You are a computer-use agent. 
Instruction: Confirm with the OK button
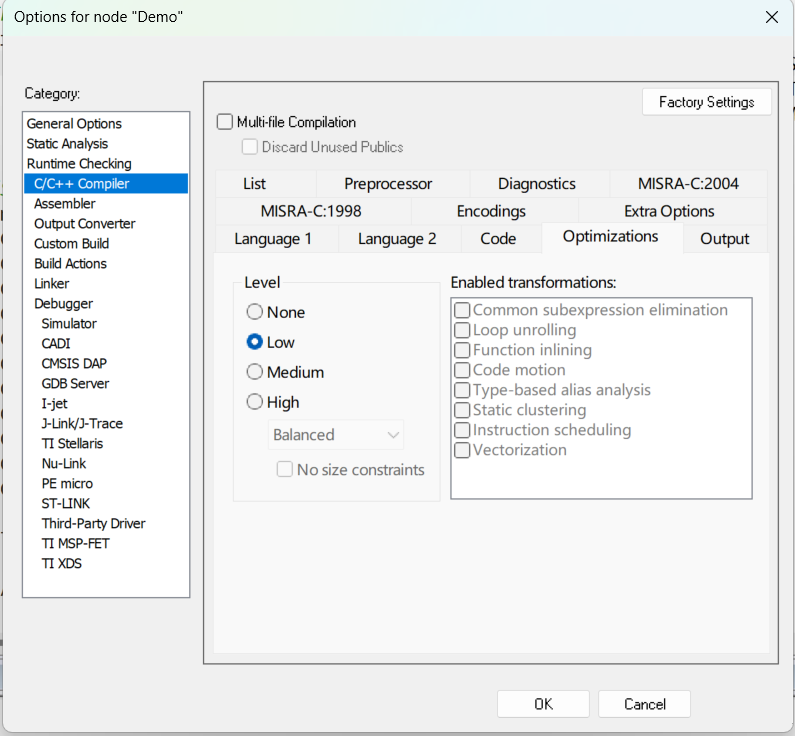pos(543,704)
